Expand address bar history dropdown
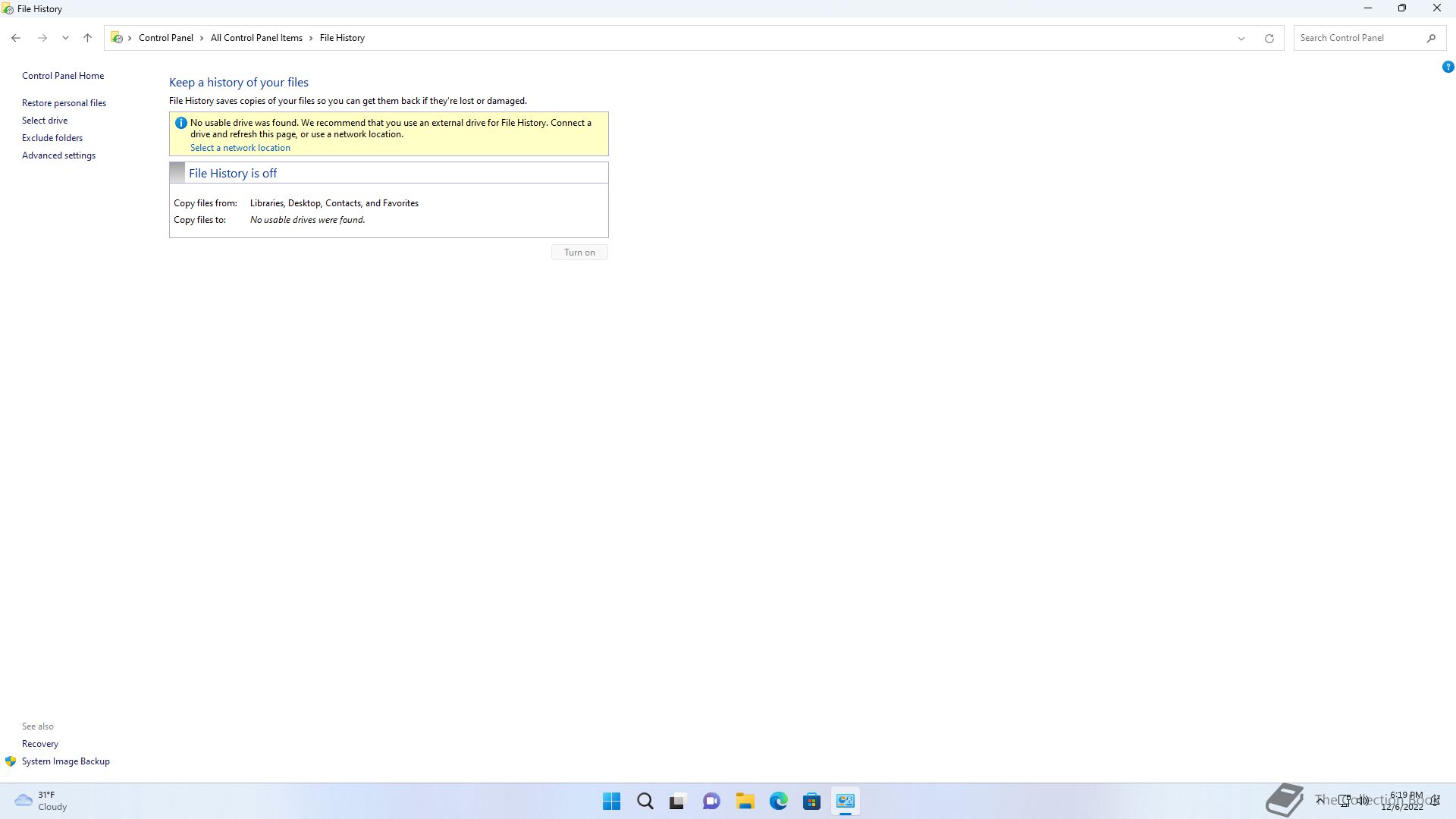The height and width of the screenshot is (819, 1456). (1241, 38)
